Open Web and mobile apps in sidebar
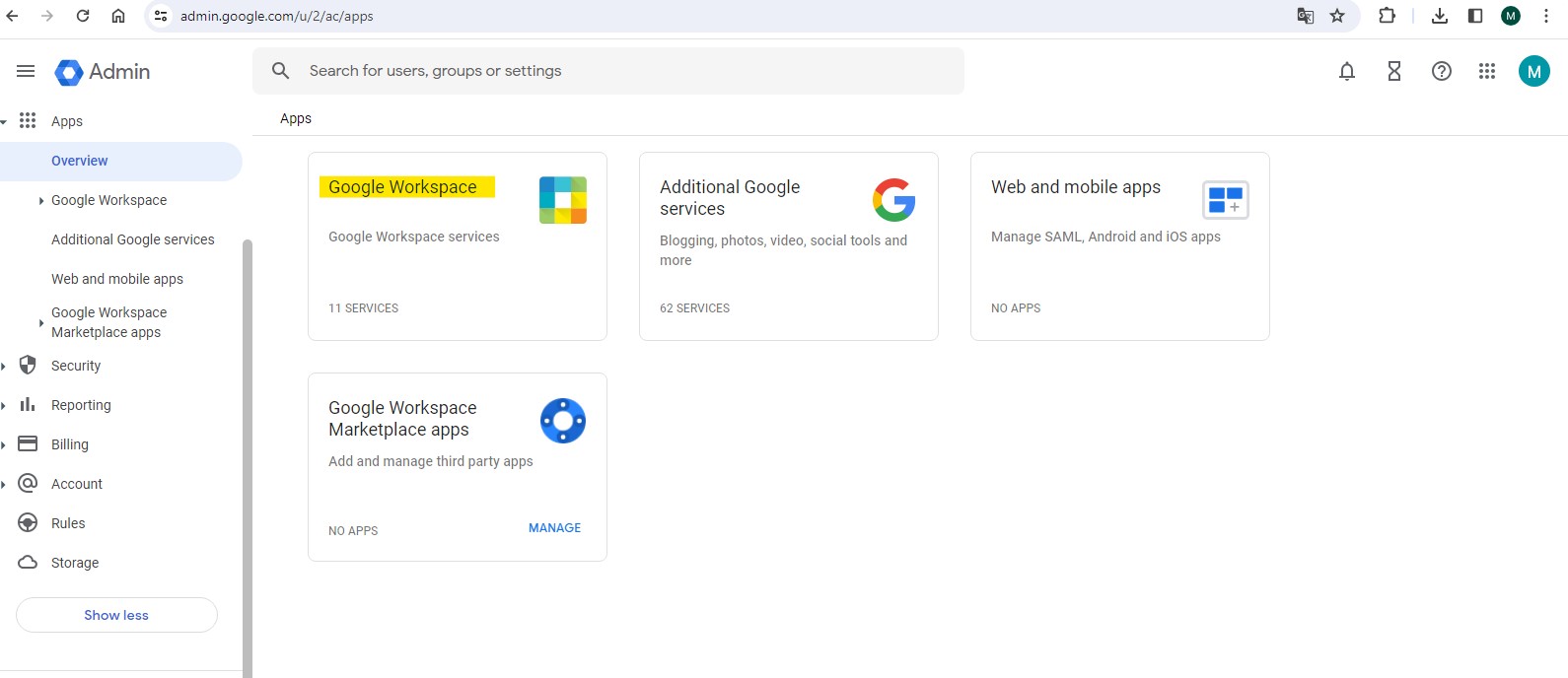1568x678 pixels. pyautogui.click(x=116, y=279)
